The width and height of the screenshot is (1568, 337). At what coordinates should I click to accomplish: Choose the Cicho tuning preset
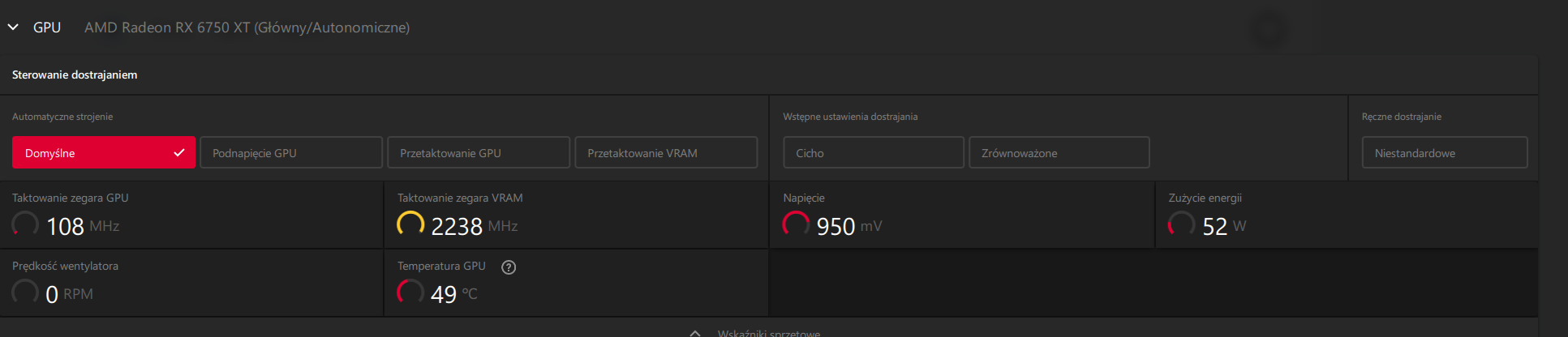pos(873,153)
